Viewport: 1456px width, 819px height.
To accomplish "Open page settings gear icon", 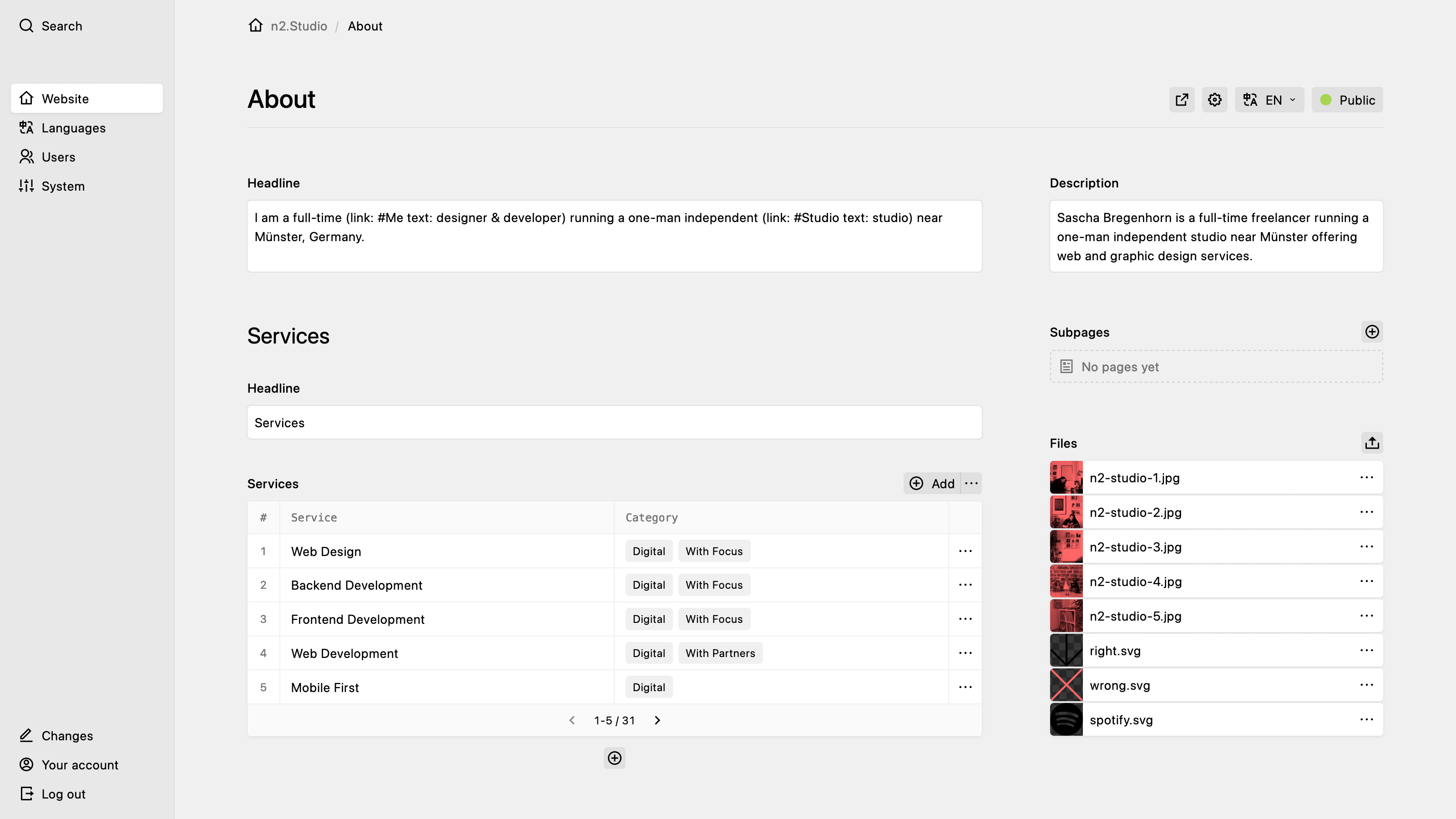I will pos(1215,100).
